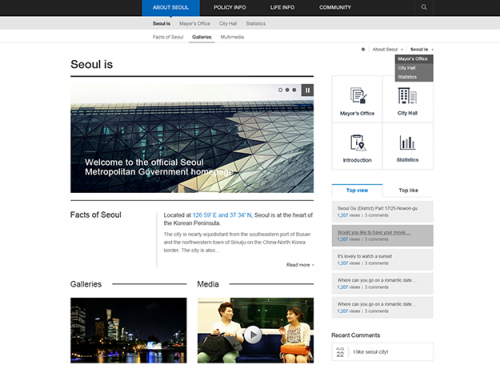The image size is (500, 365).
Task: Select the third slideshow indicator dot
Action: [x=294, y=90]
